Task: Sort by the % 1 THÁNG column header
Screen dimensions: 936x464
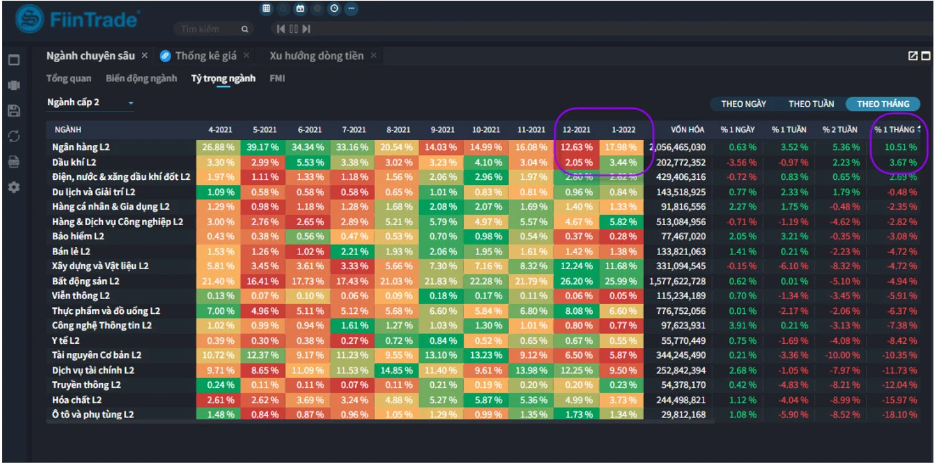Action: tap(895, 130)
